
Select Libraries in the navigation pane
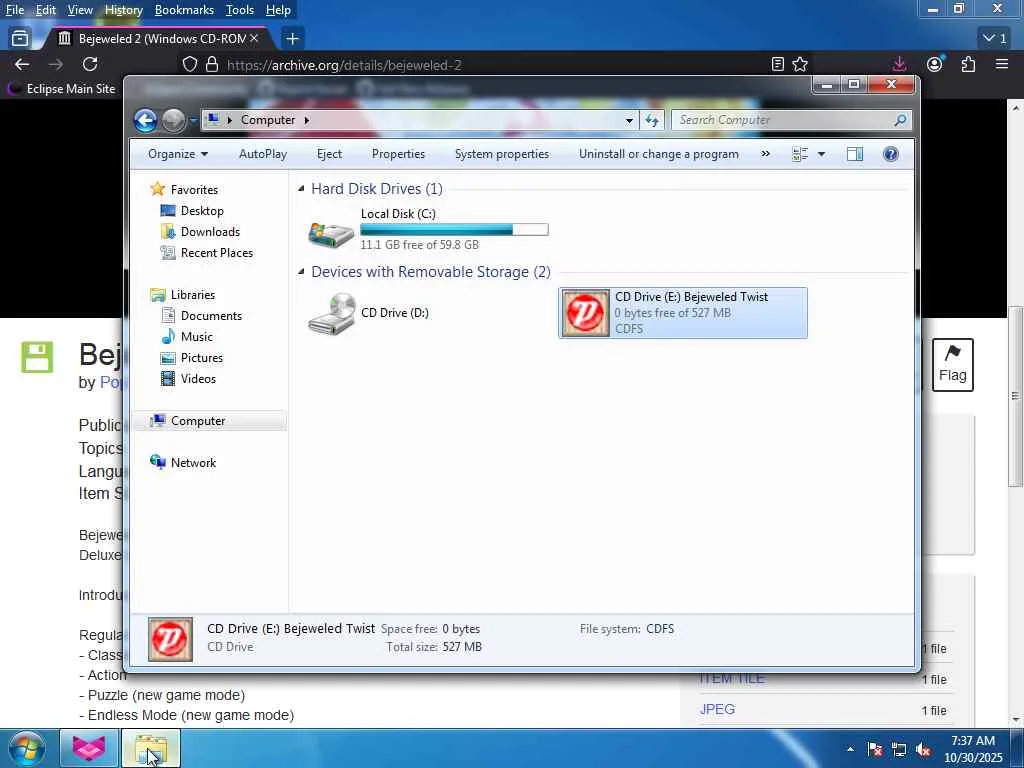tap(193, 295)
